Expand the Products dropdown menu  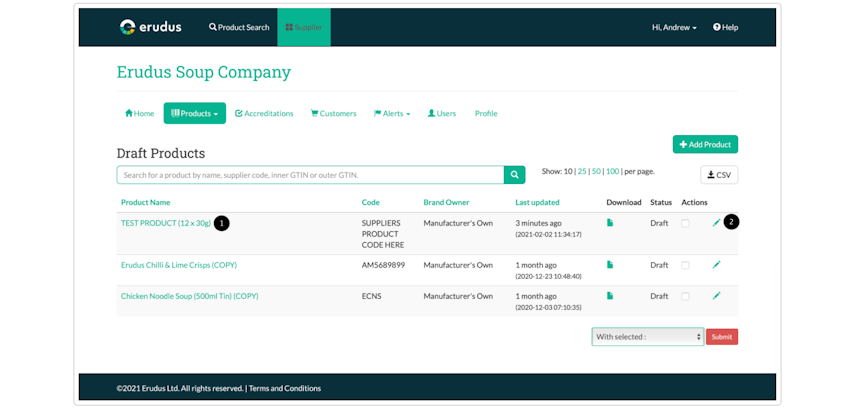coord(194,113)
